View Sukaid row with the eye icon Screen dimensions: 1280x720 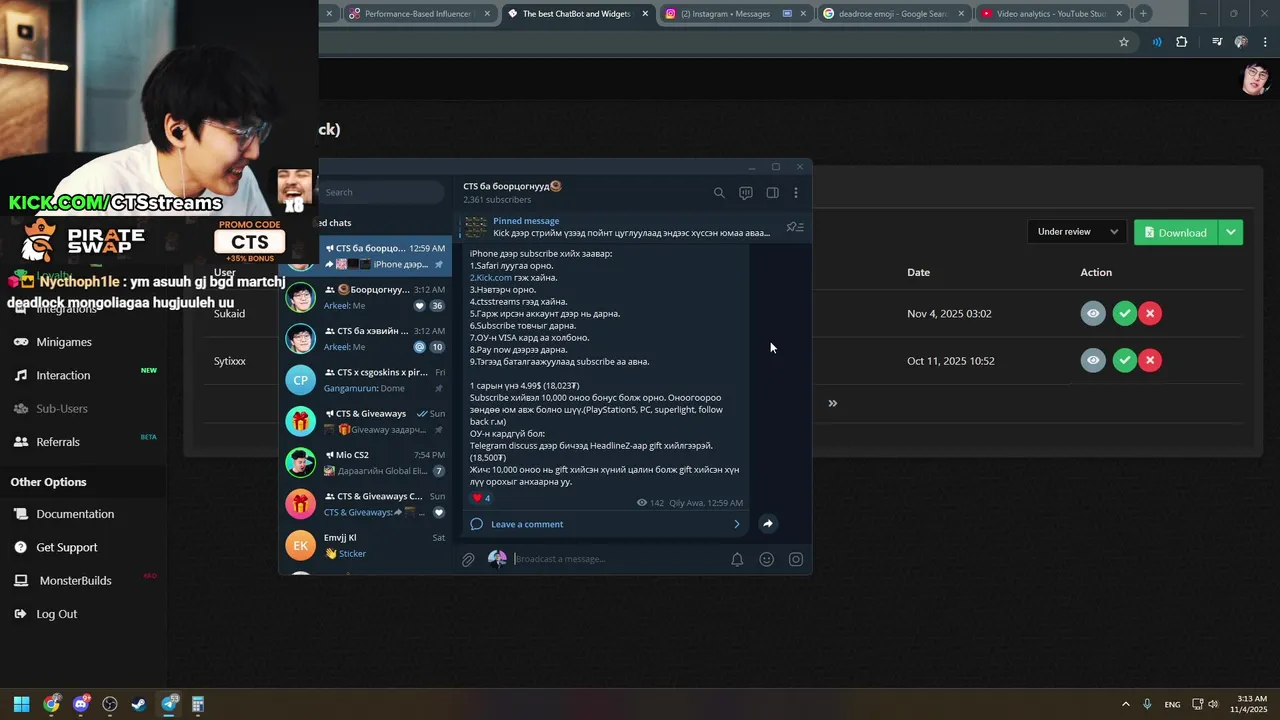click(1093, 314)
